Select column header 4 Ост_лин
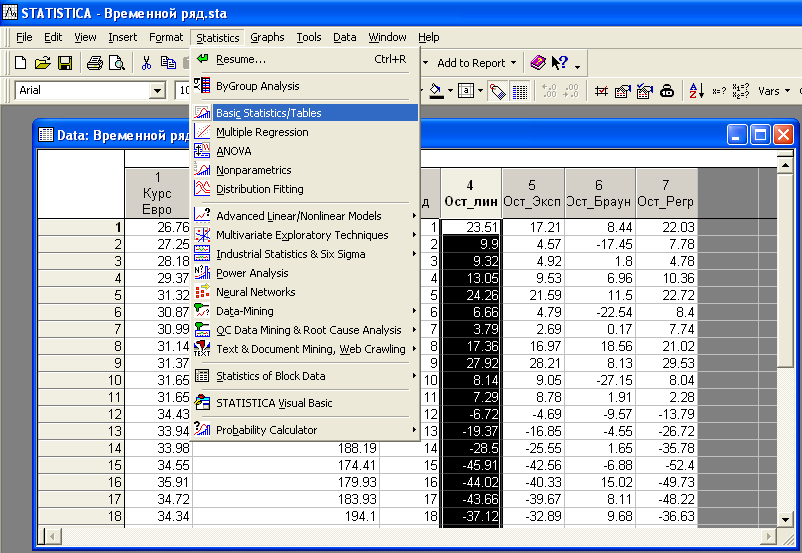Image resolution: width=802 pixels, height=553 pixels. (471, 193)
